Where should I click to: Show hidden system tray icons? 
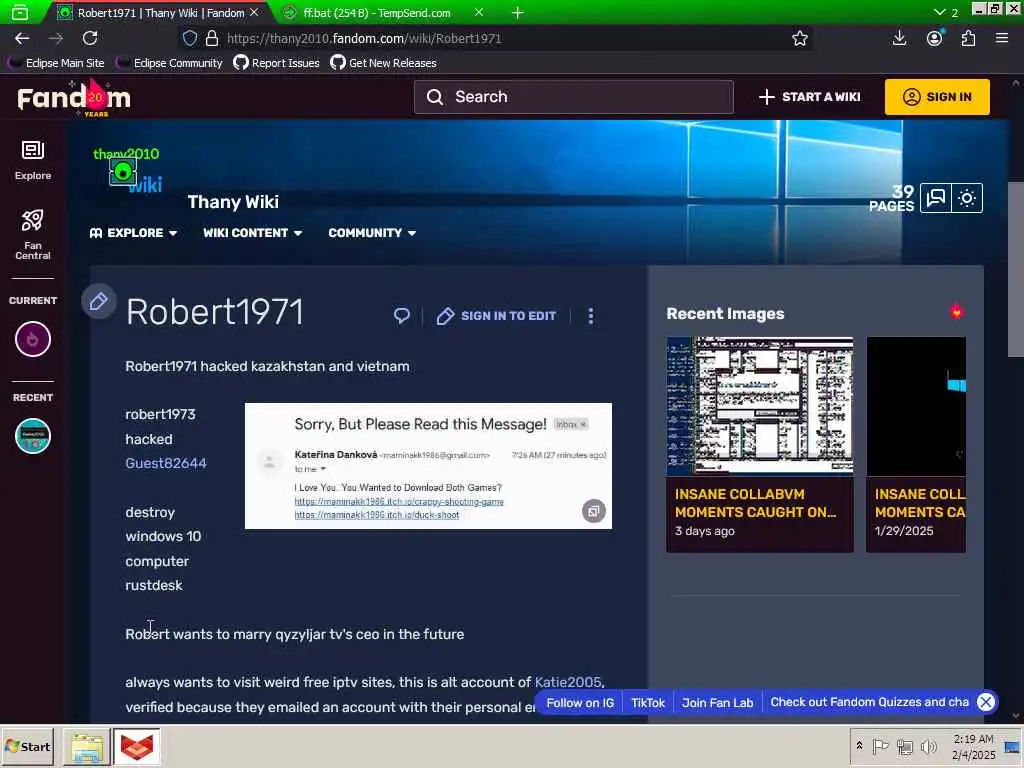click(x=859, y=746)
